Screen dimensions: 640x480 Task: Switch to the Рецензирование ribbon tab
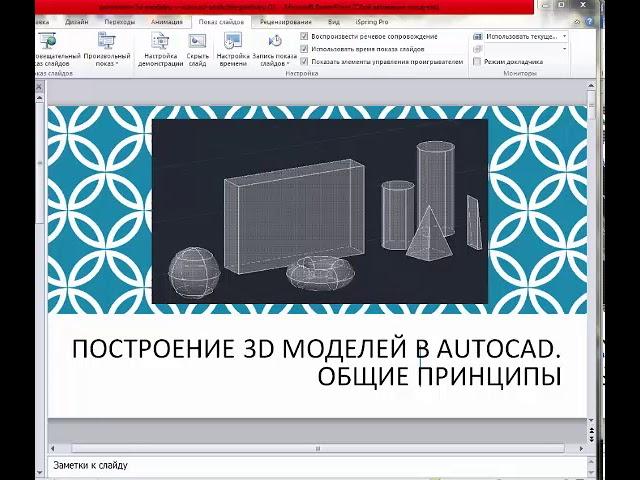pyautogui.click(x=285, y=22)
